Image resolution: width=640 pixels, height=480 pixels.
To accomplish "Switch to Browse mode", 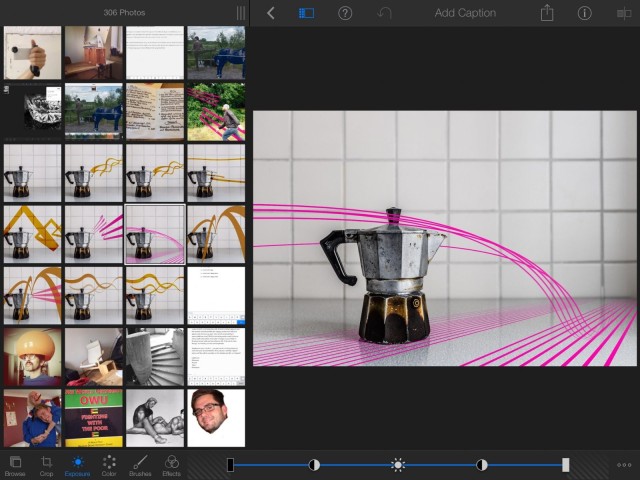I will tap(15, 464).
